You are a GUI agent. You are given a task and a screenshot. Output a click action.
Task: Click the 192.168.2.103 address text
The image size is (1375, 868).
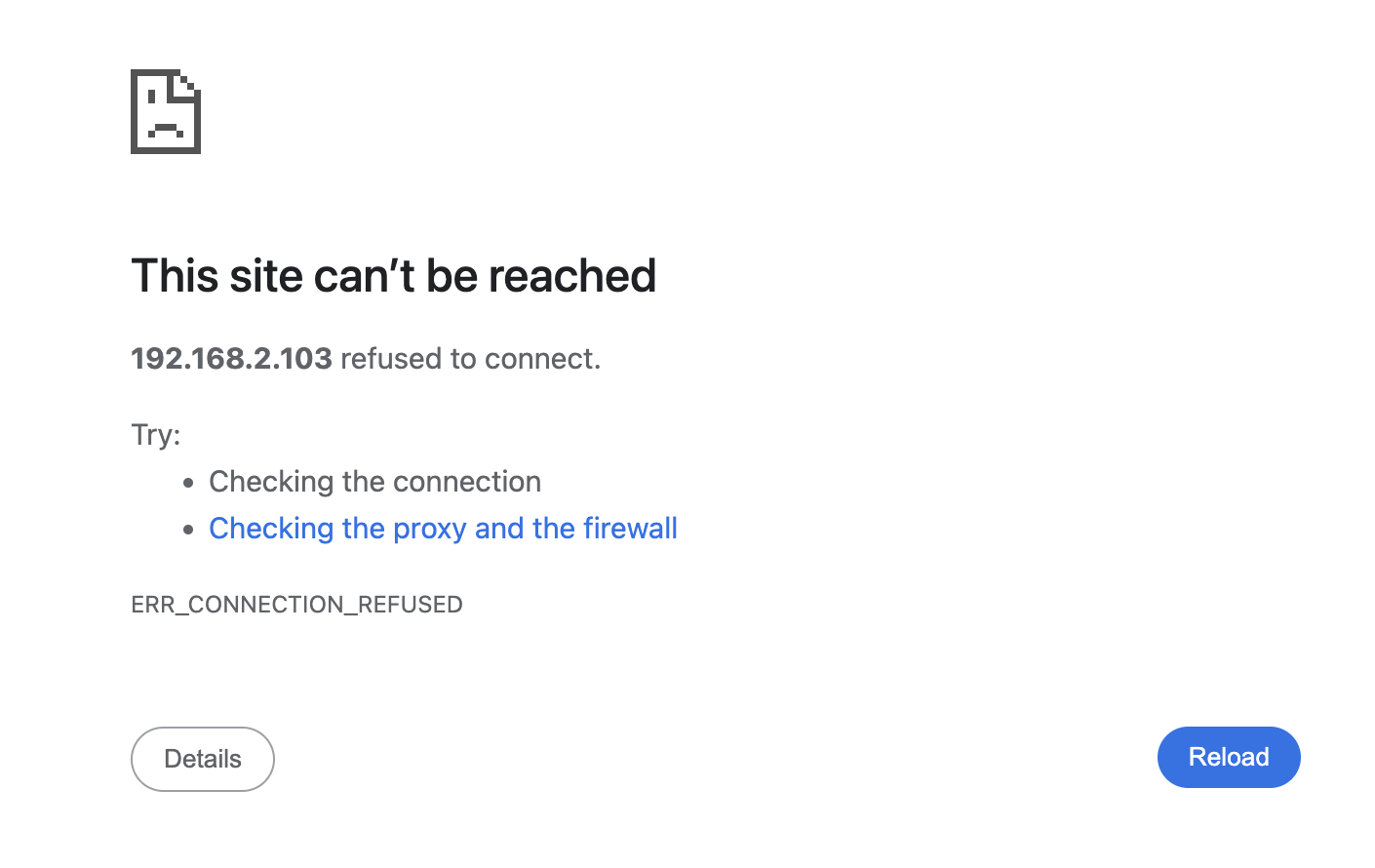pyautogui.click(x=232, y=359)
